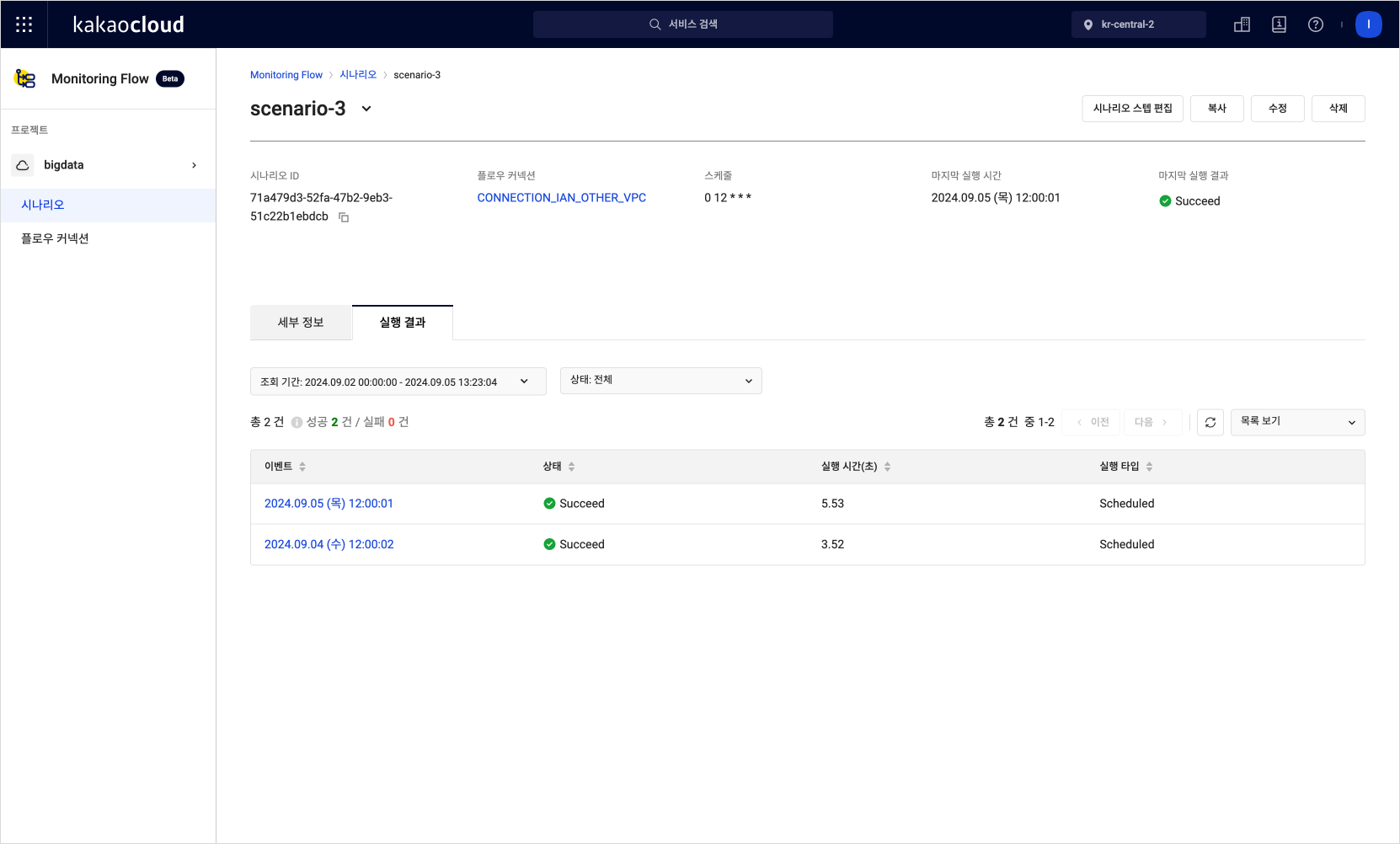This screenshot has width=1400, height=844.
Task: Open the user profile avatar
Action: 1369,24
